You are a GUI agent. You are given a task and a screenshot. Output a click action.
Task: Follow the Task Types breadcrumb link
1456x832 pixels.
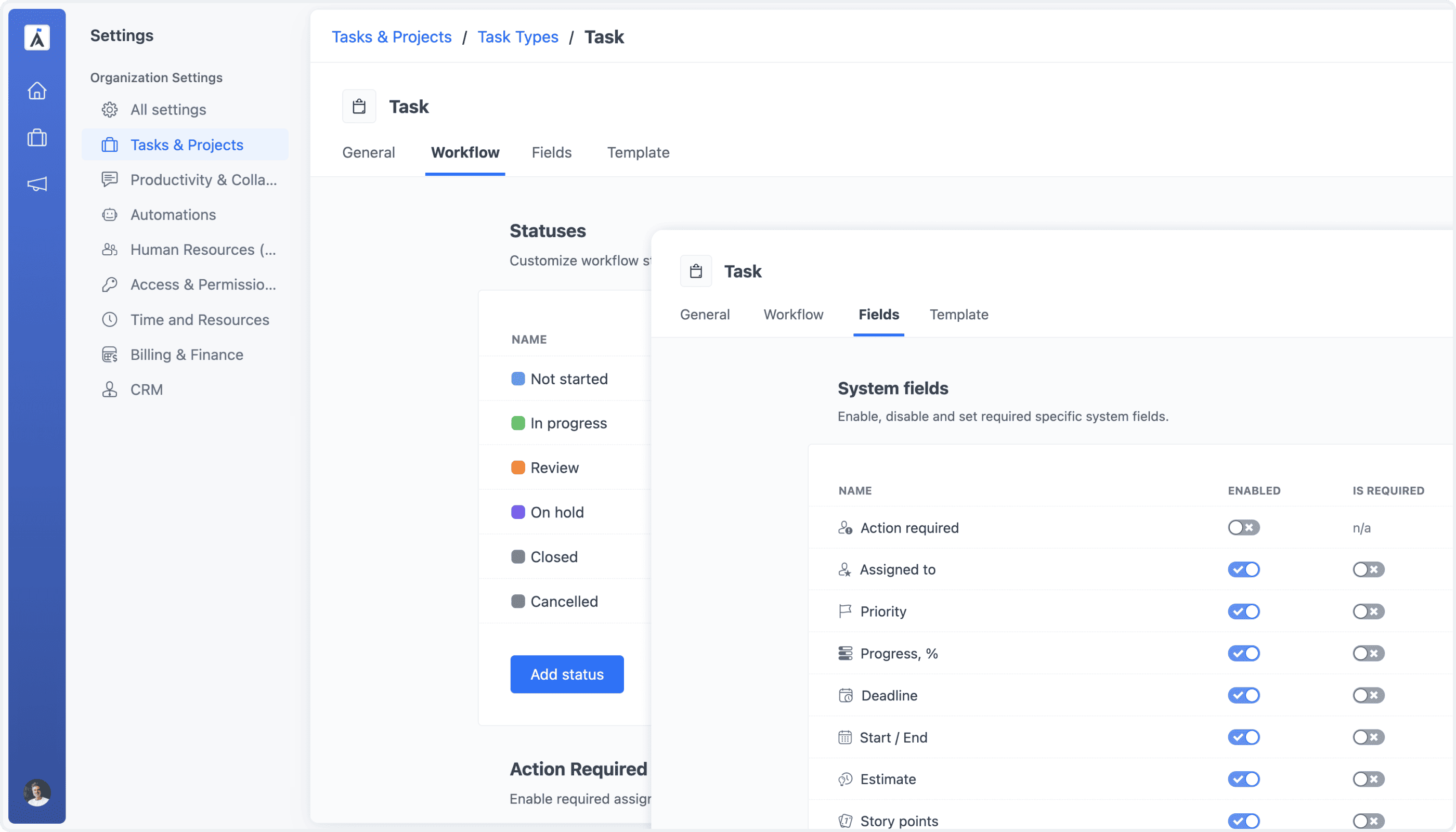(518, 36)
